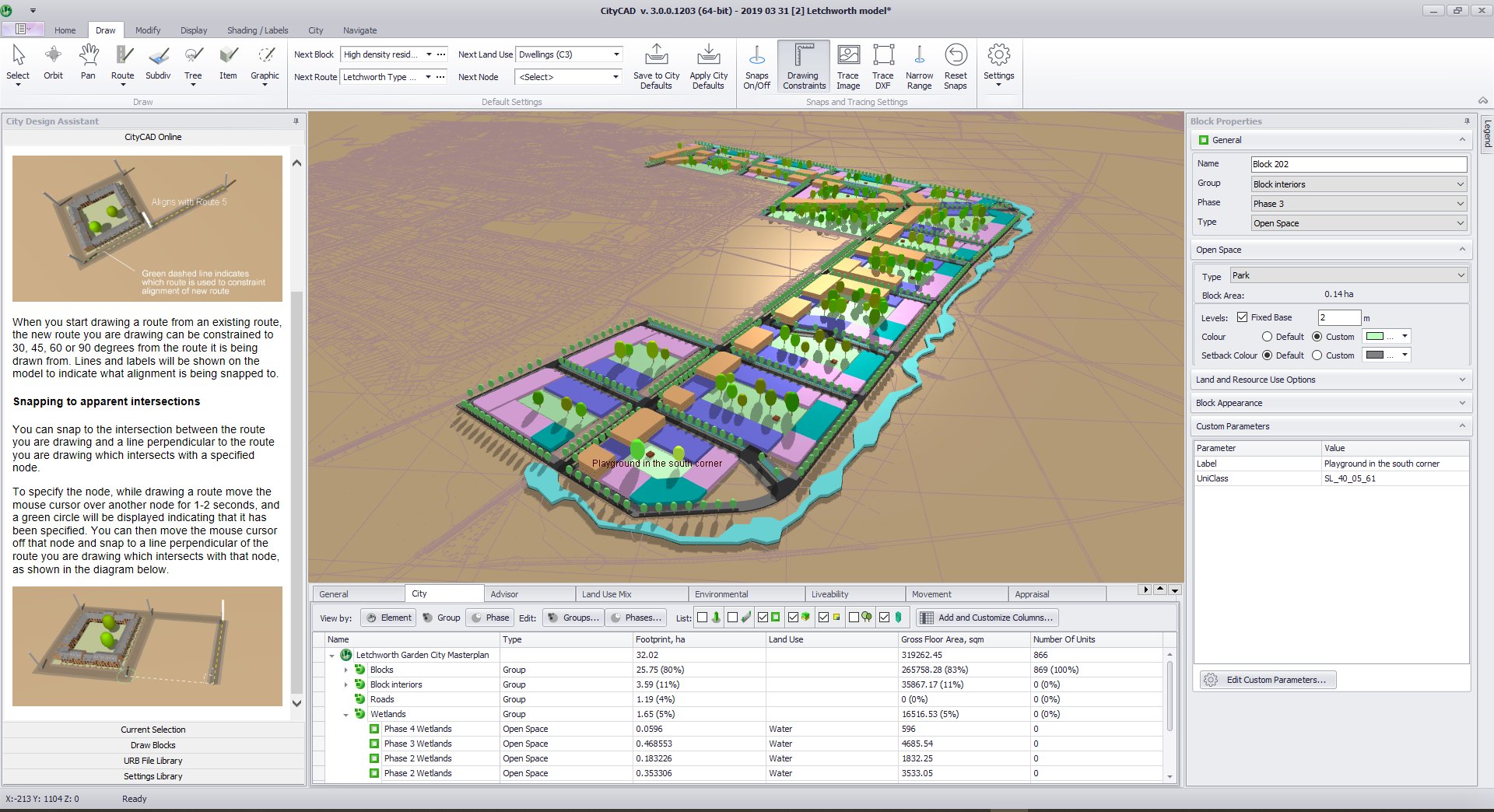The width and height of the screenshot is (1494, 812).
Task: Uncheck the first unchecked filter in List row
Action: pos(702,618)
